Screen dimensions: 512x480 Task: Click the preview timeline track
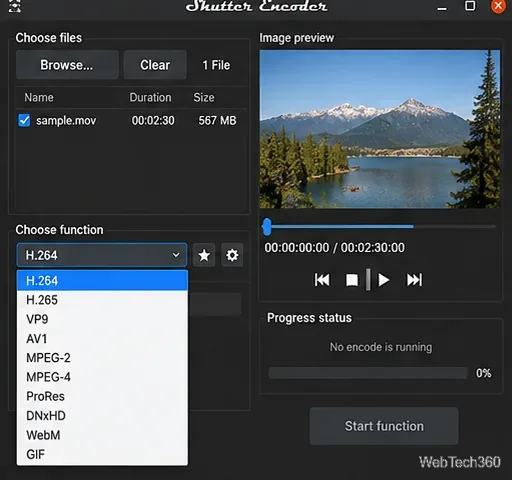pyautogui.click(x=380, y=227)
